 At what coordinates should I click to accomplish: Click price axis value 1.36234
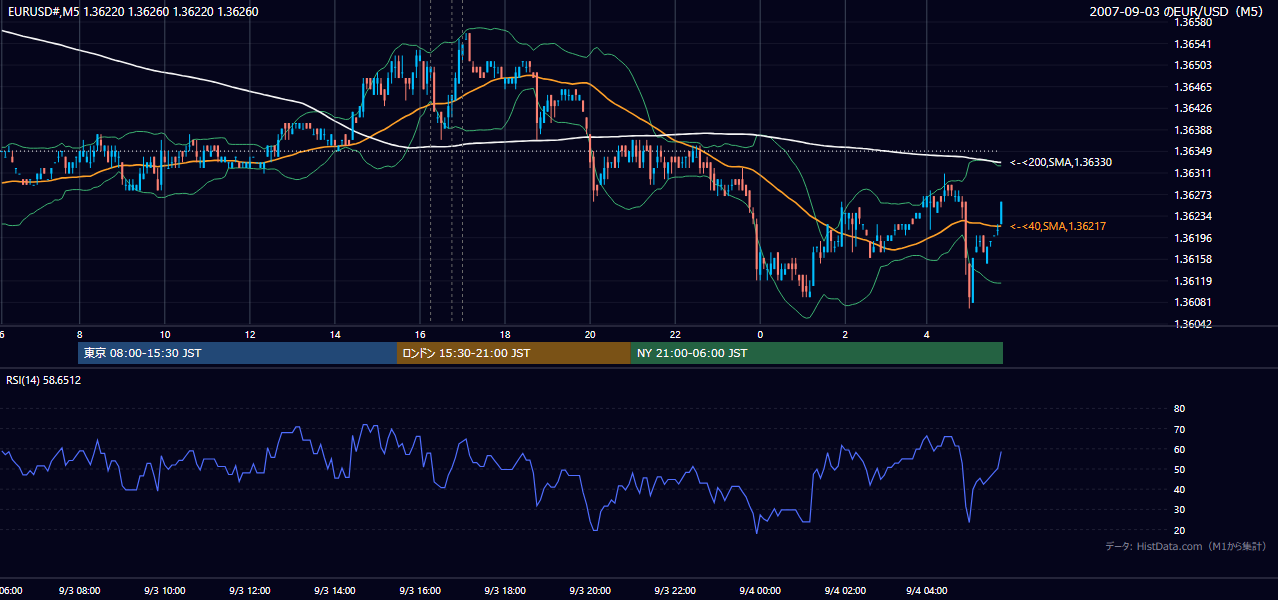[1192, 216]
